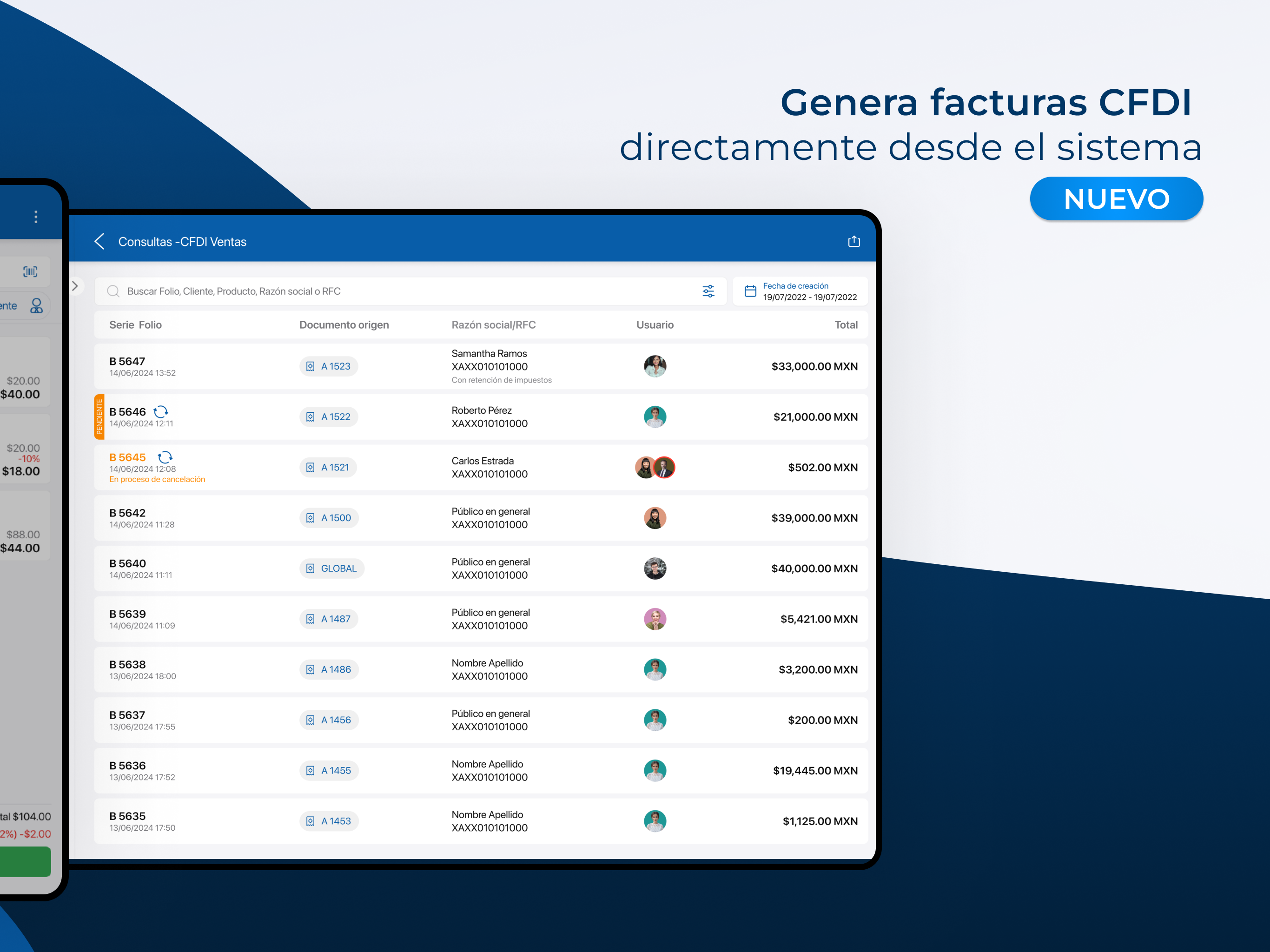The image size is (1270, 952).
Task: Click user avatar in B 5638 row
Action: [655, 669]
